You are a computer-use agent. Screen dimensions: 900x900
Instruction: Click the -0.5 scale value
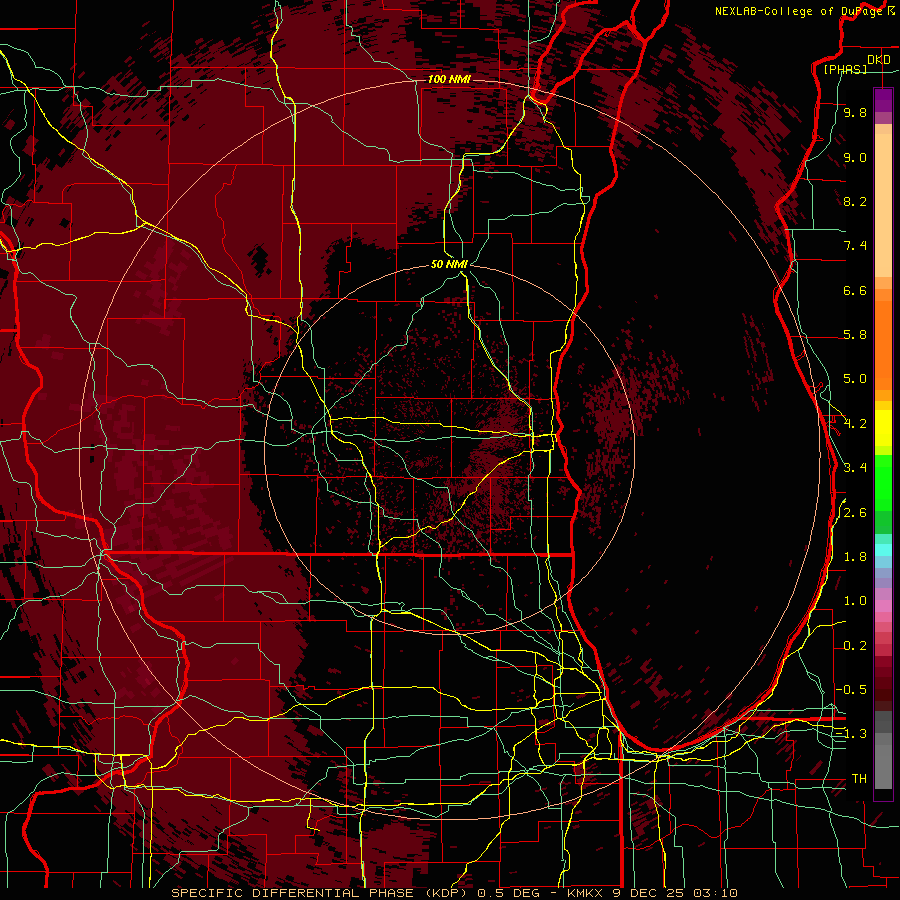click(851, 690)
